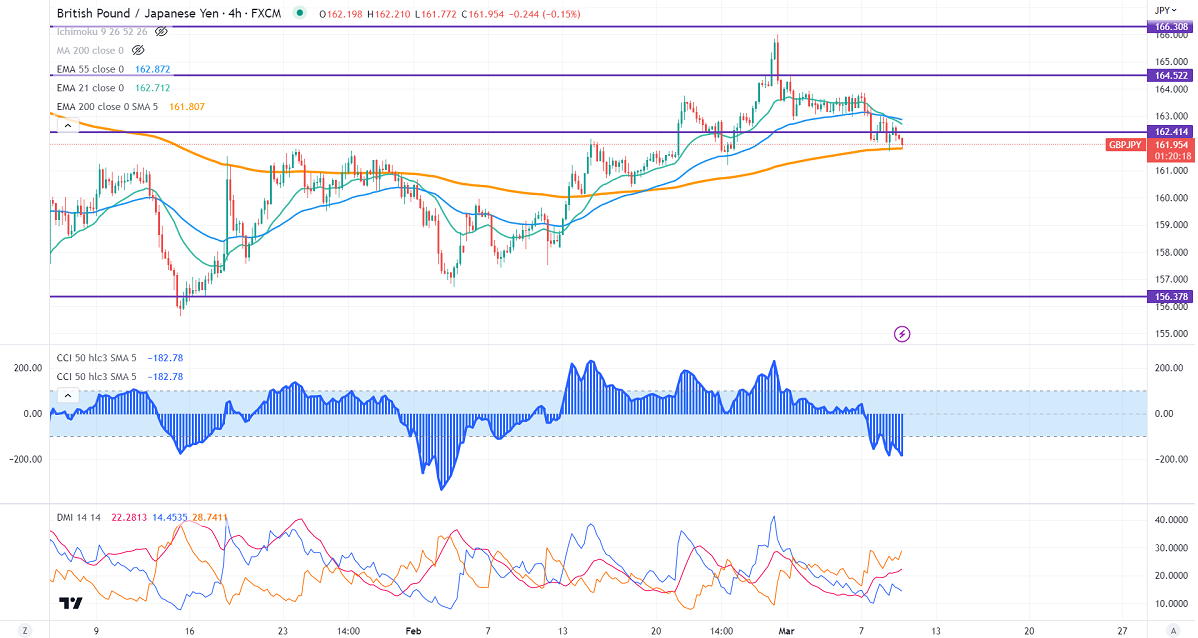Click the GBPJPY red price label
The image size is (1198, 638).
1127,145
